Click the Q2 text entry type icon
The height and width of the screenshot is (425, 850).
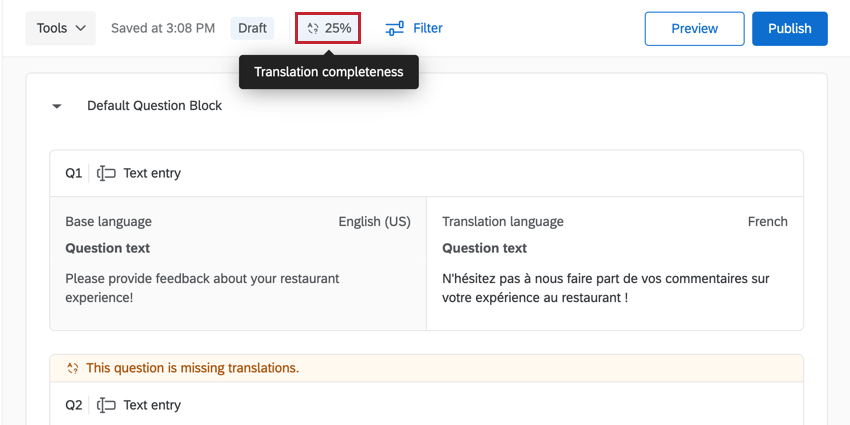[106, 405]
